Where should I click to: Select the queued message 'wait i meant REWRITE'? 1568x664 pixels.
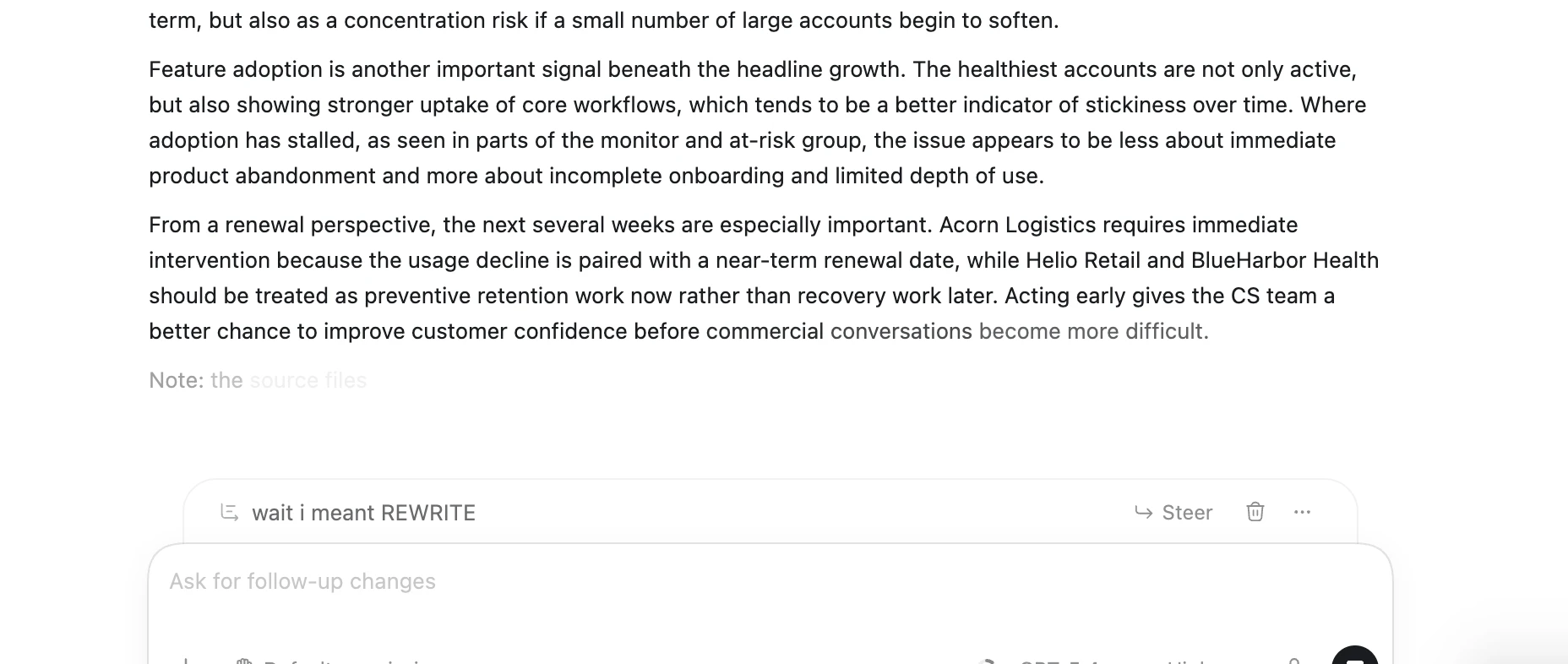pos(363,513)
